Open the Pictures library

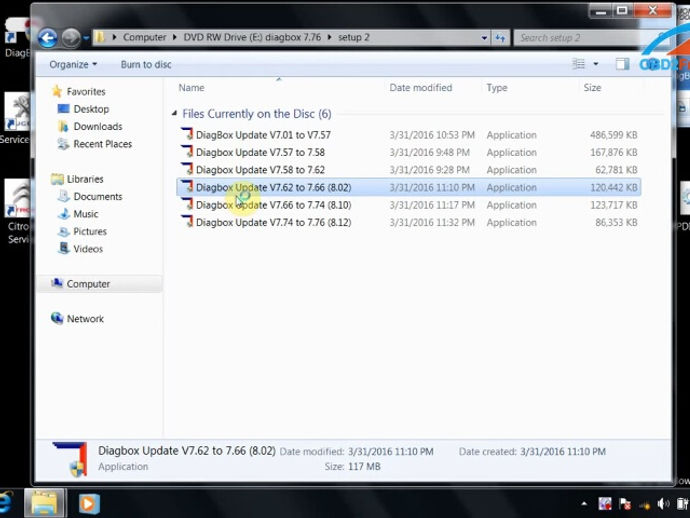point(90,231)
